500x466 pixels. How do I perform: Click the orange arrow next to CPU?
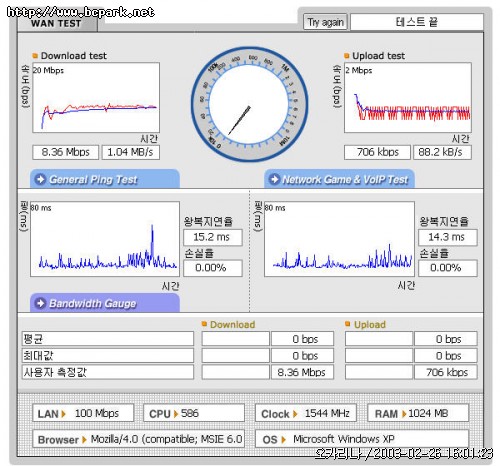[x=176, y=414]
